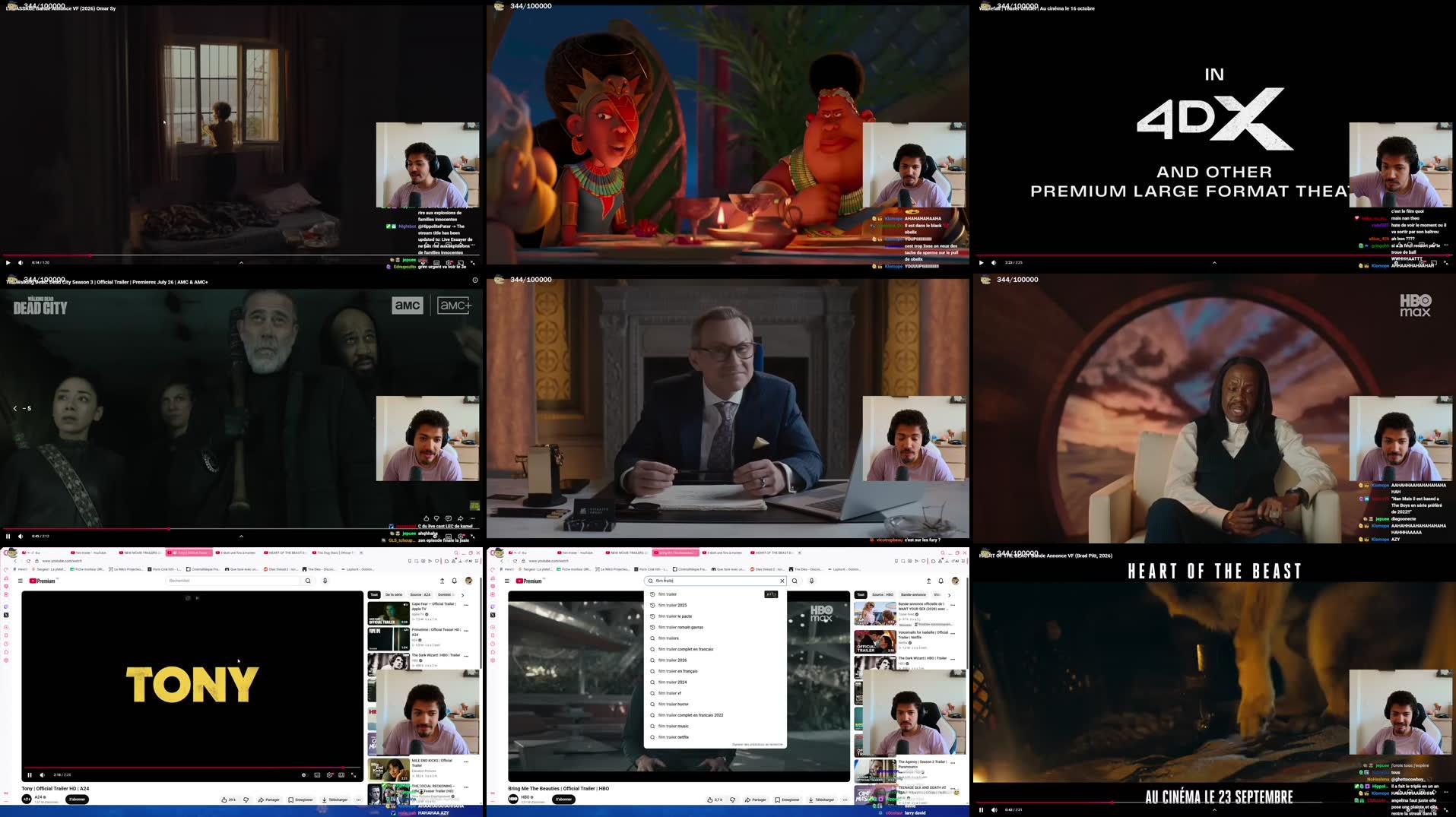This screenshot has width=1456, height=817.
Task: Play the Omar Sy trailer video
Action: coord(8,262)
